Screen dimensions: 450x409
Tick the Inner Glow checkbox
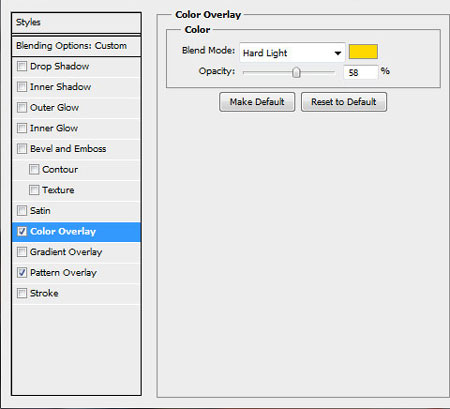22,128
